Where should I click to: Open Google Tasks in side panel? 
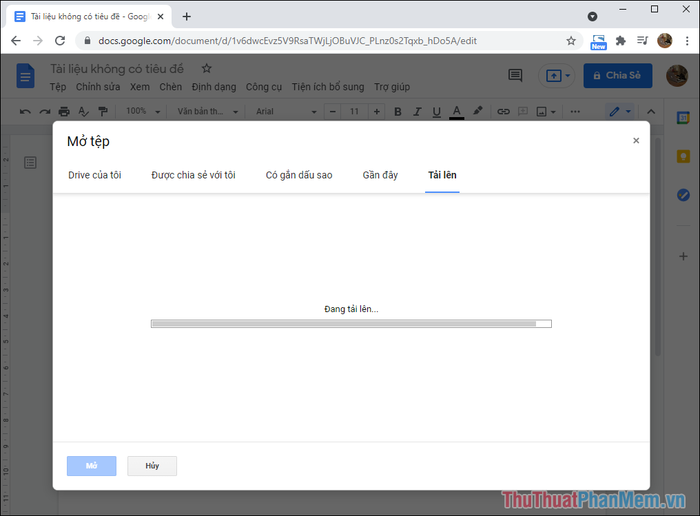coord(683,195)
